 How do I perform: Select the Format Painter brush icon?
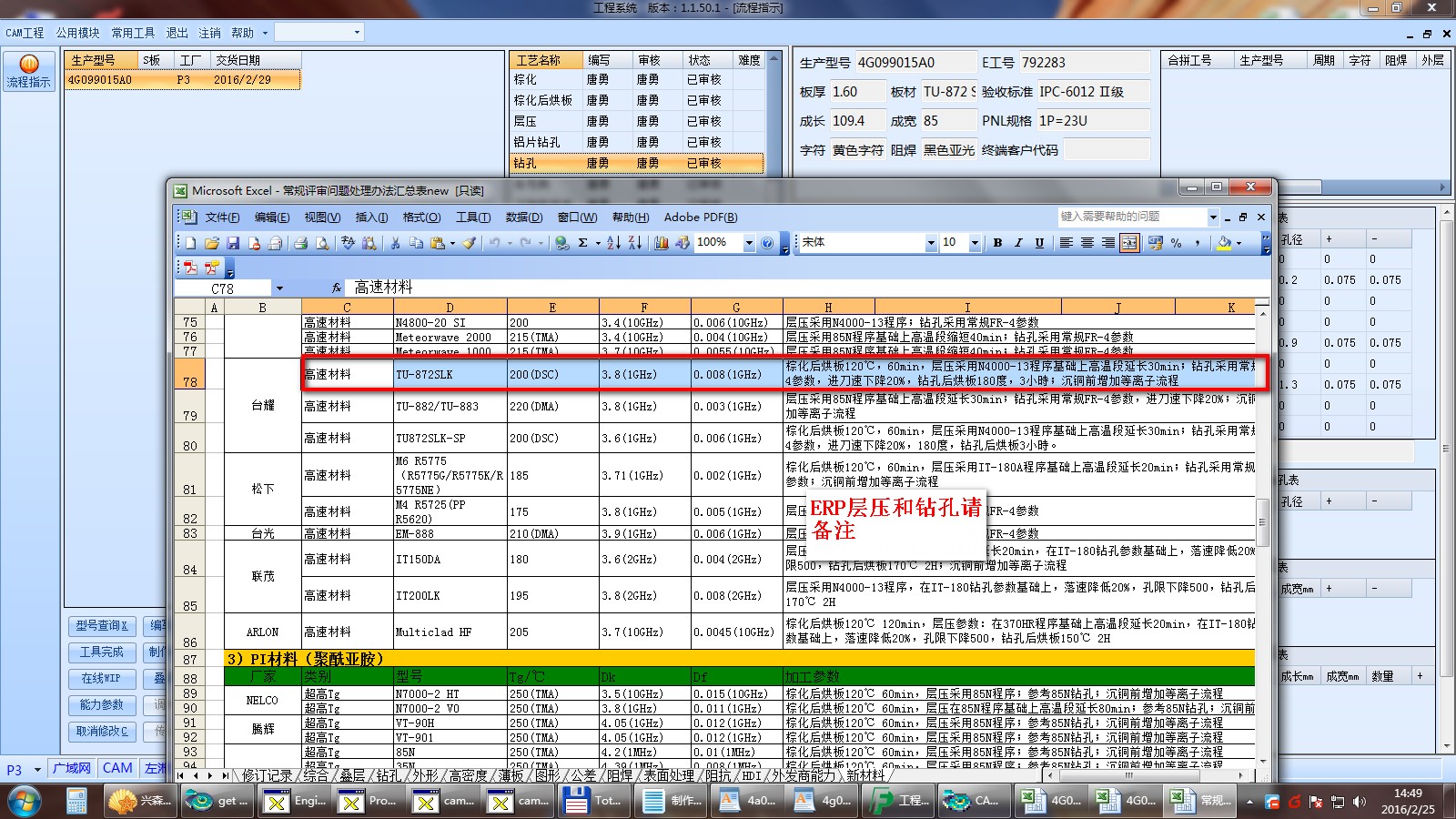coord(469,243)
